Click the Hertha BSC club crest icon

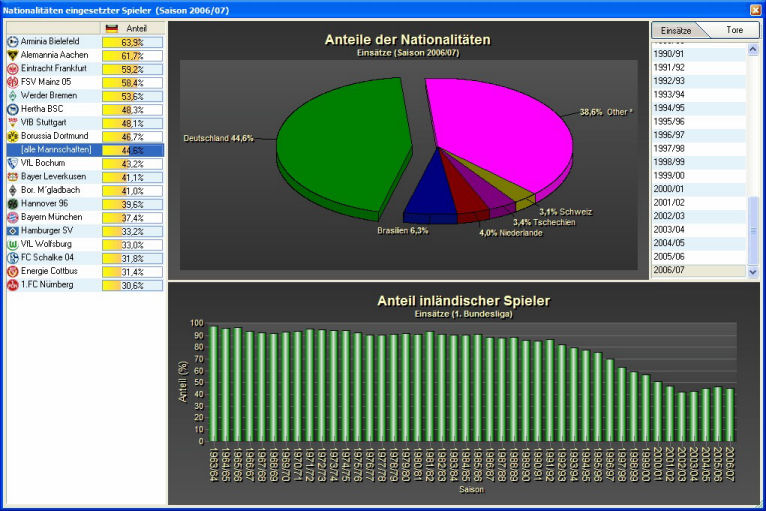[x=13, y=109]
